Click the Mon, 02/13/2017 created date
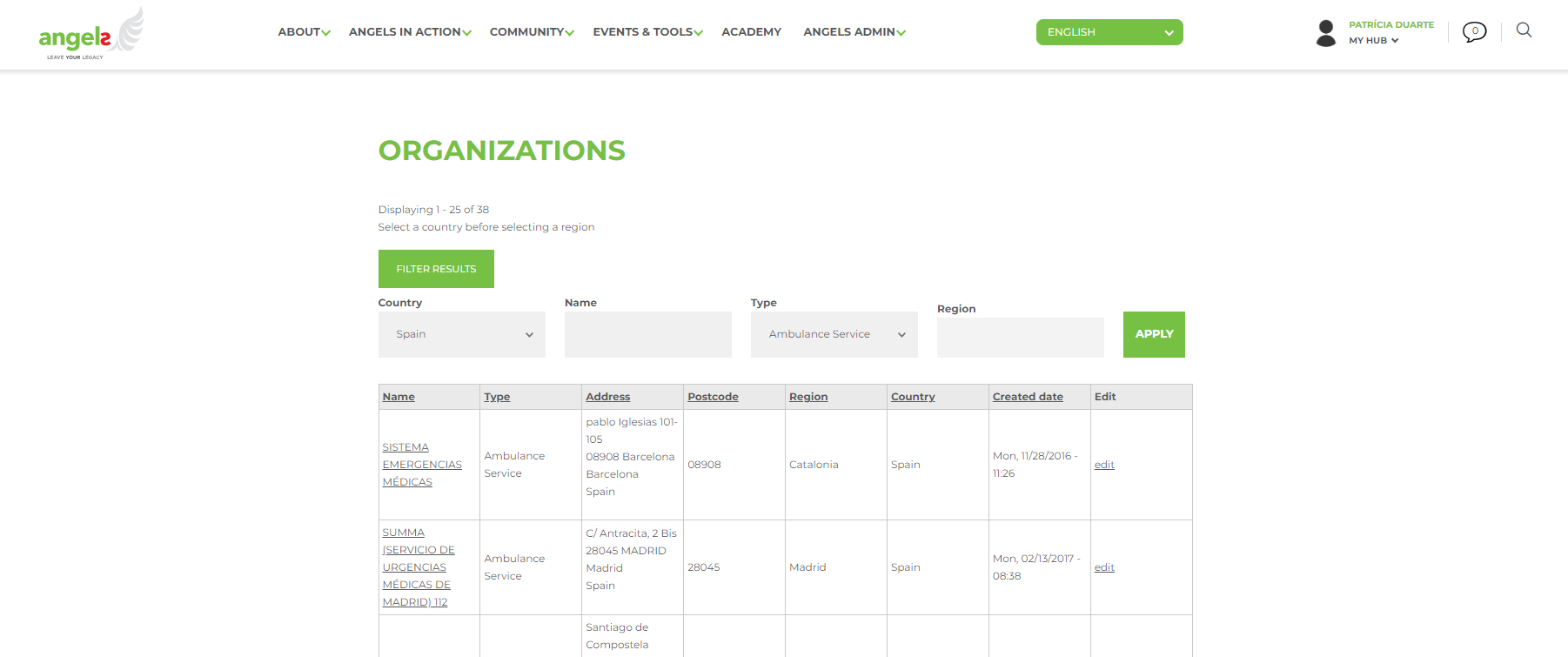This screenshot has height=657, width=1568. pyautogui.click(x=1036, y=567)
